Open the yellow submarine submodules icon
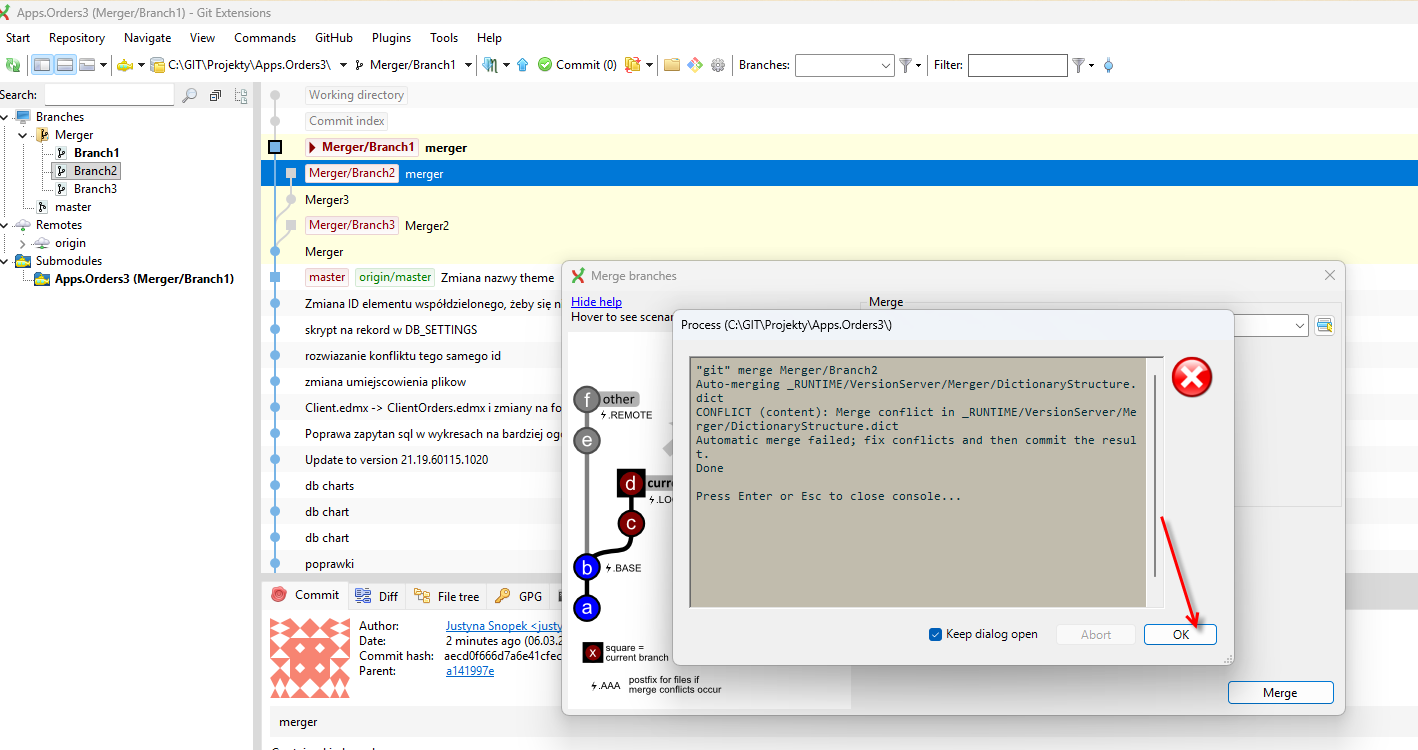1418x750 pixels. click(x=124, y=65)
